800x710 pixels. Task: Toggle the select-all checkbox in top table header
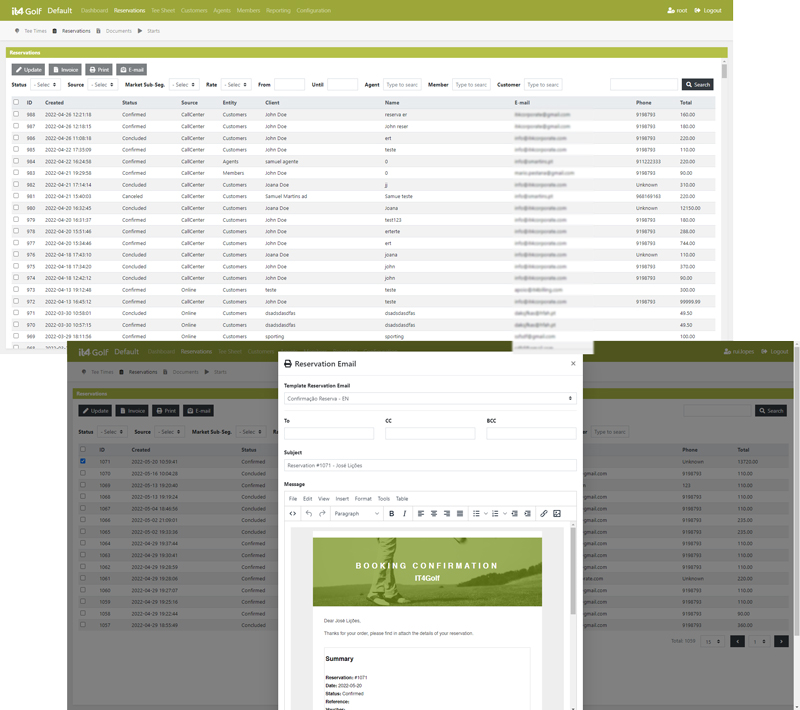pos(16,102)
